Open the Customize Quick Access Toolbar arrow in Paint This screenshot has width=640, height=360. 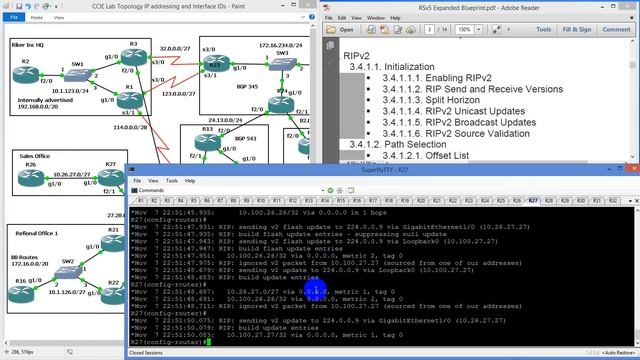pyautogui.click(x=56, y=7)
